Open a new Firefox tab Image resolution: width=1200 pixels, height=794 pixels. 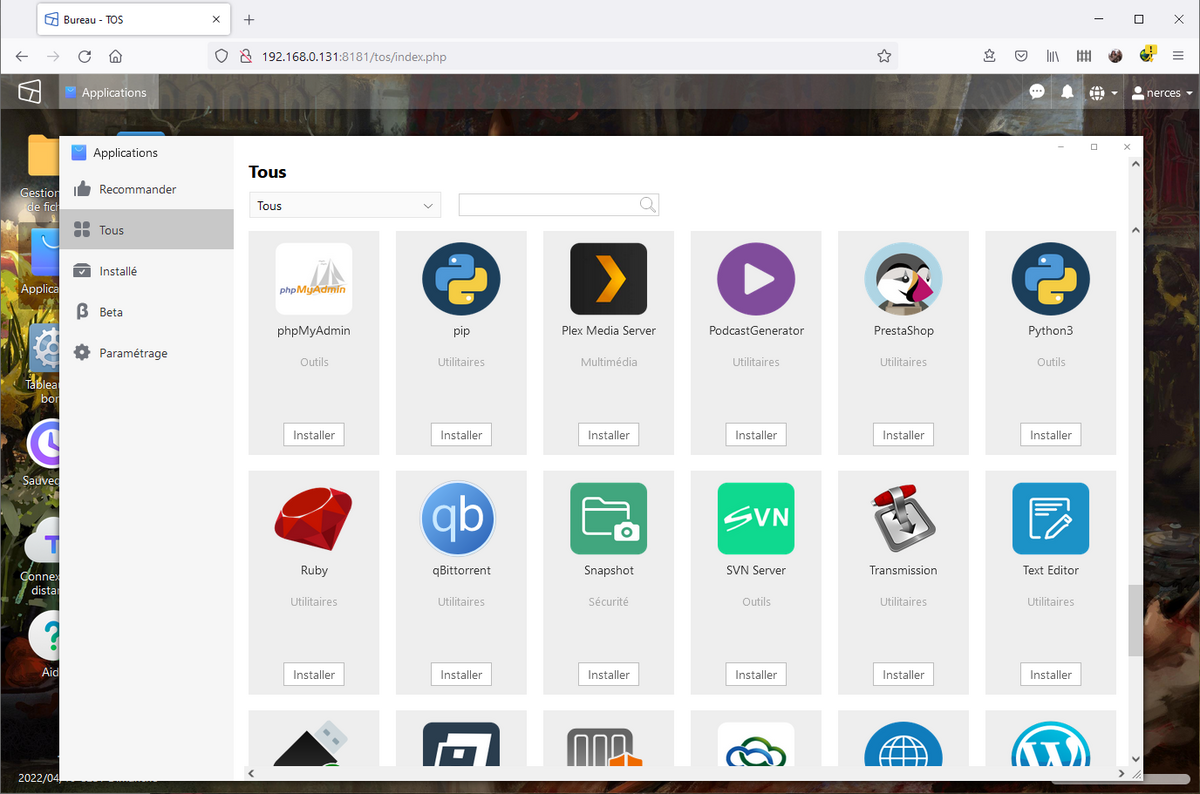(249, 19)
